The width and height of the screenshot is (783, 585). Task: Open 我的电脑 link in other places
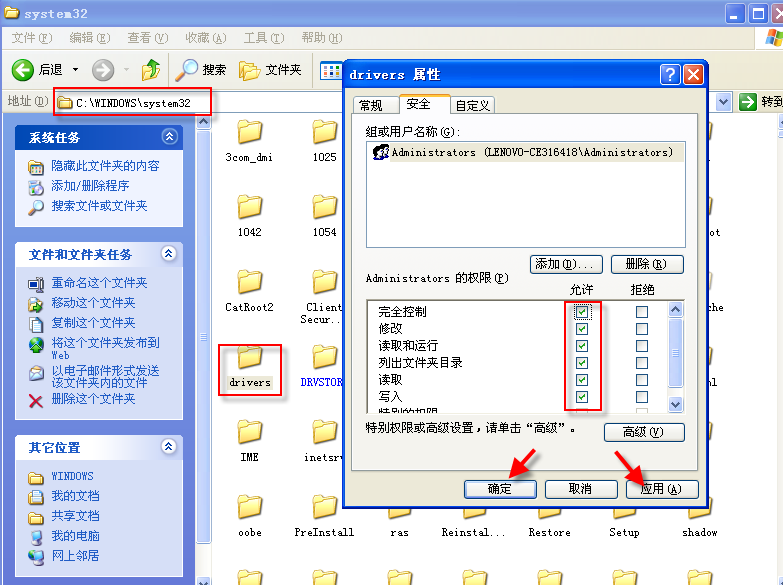75,536
